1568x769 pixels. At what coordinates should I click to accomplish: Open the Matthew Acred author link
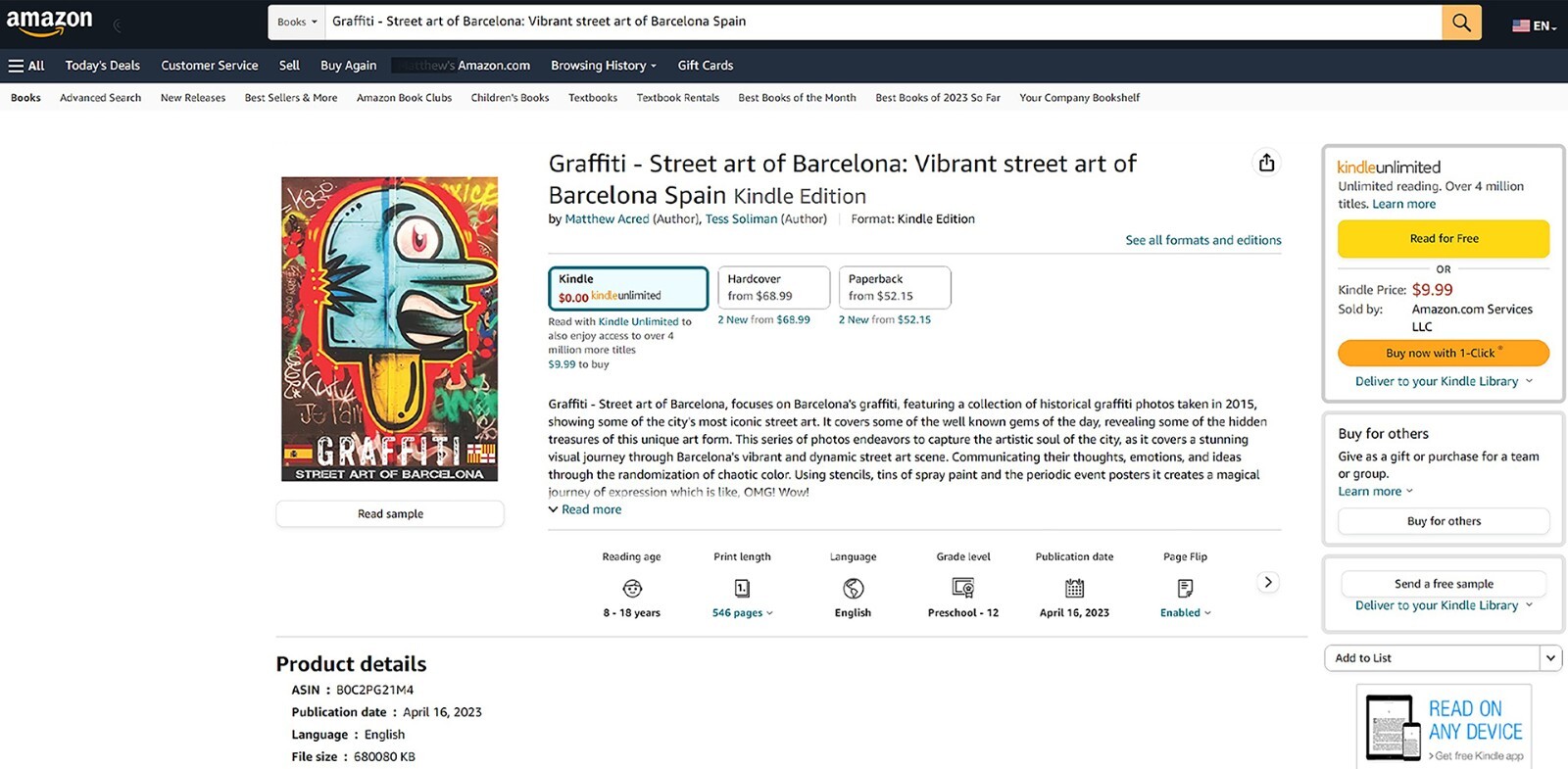click(x=607, y=219)
